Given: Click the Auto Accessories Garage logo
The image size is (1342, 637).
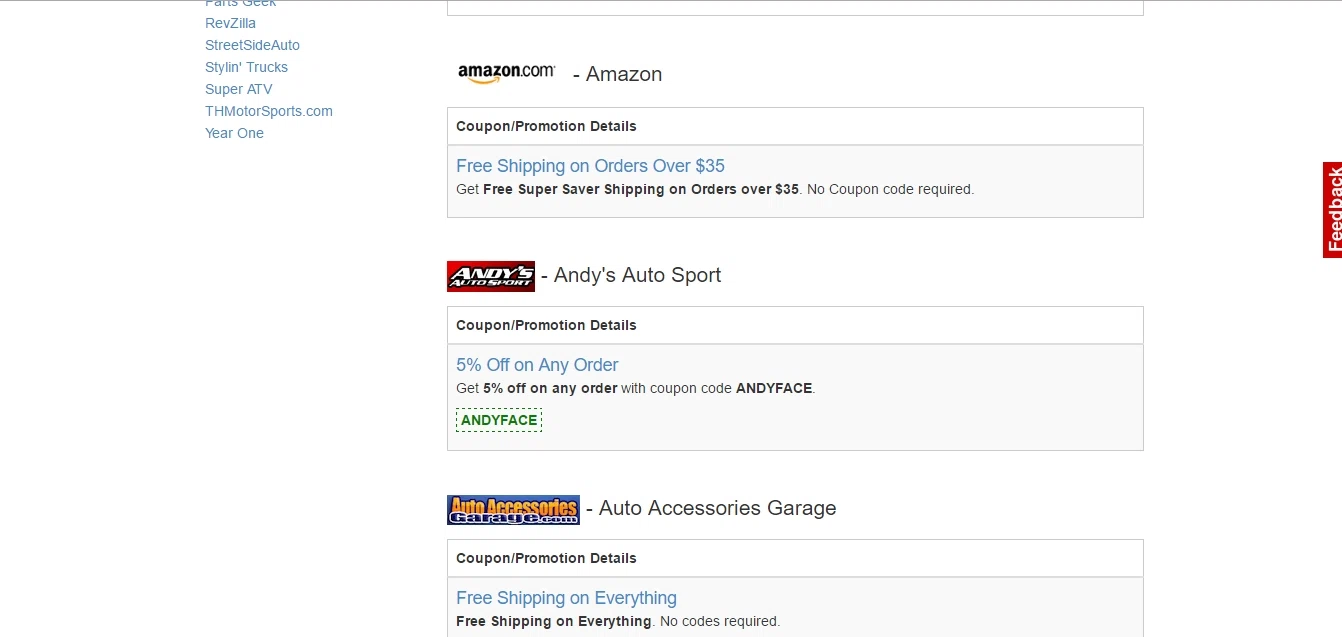Looking at the screenshot, I should (513, 510).
